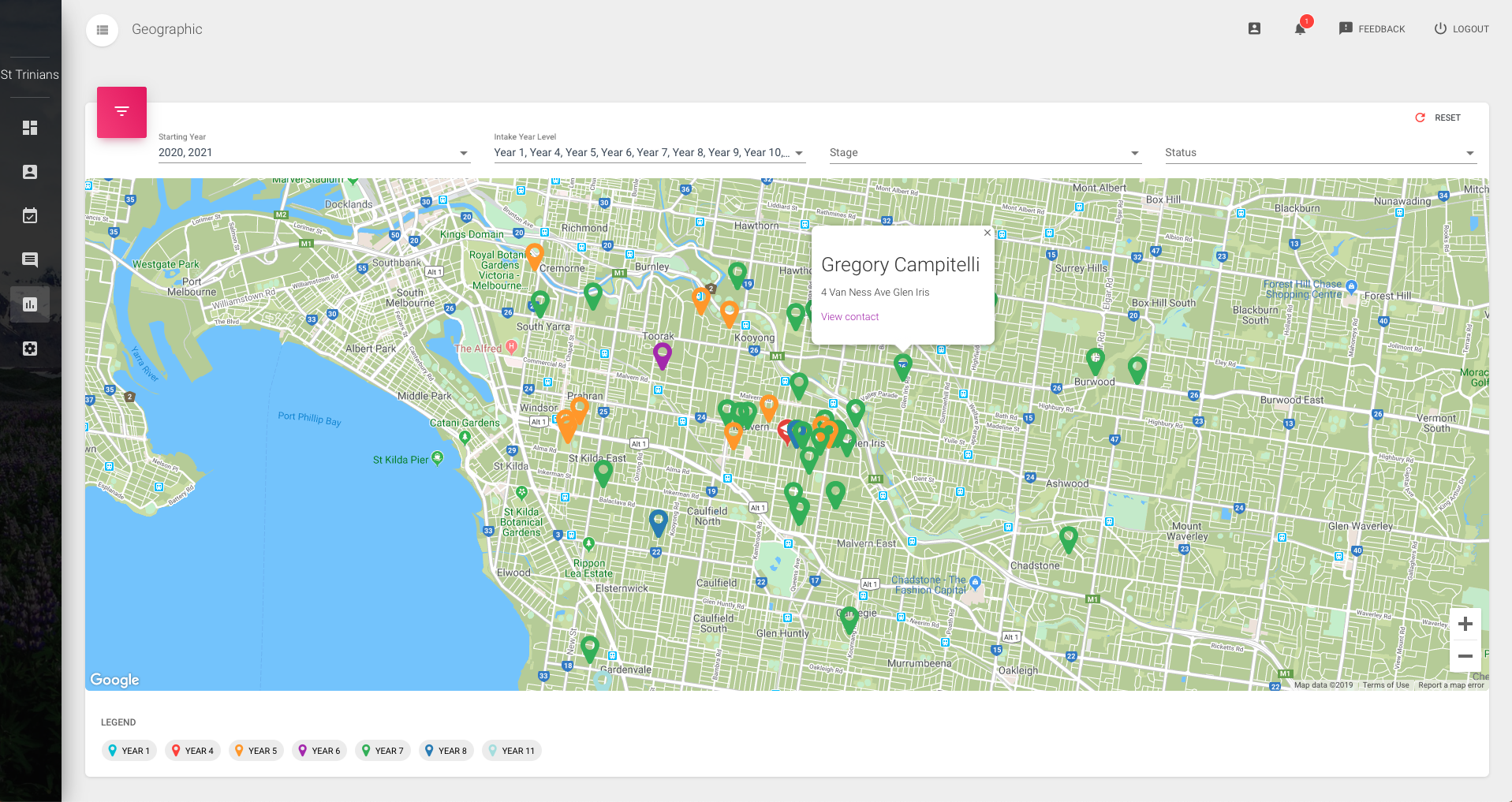Select the green pin near Carnegie
Screen dimensions: 1512x802
click(849, 620)
